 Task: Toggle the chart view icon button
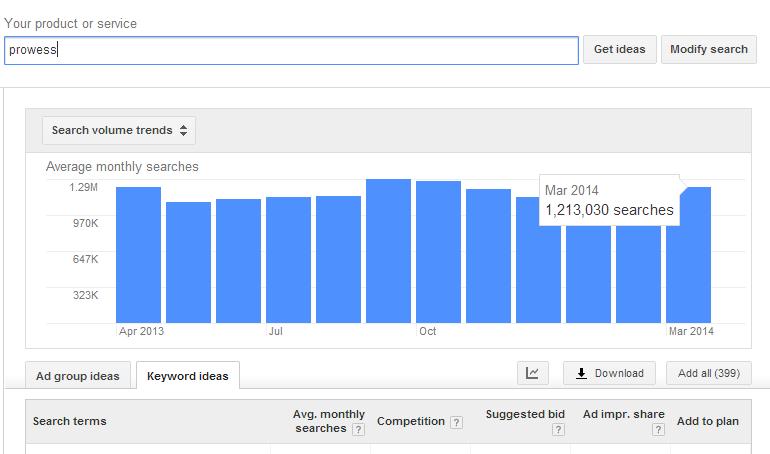coord(533,374)
